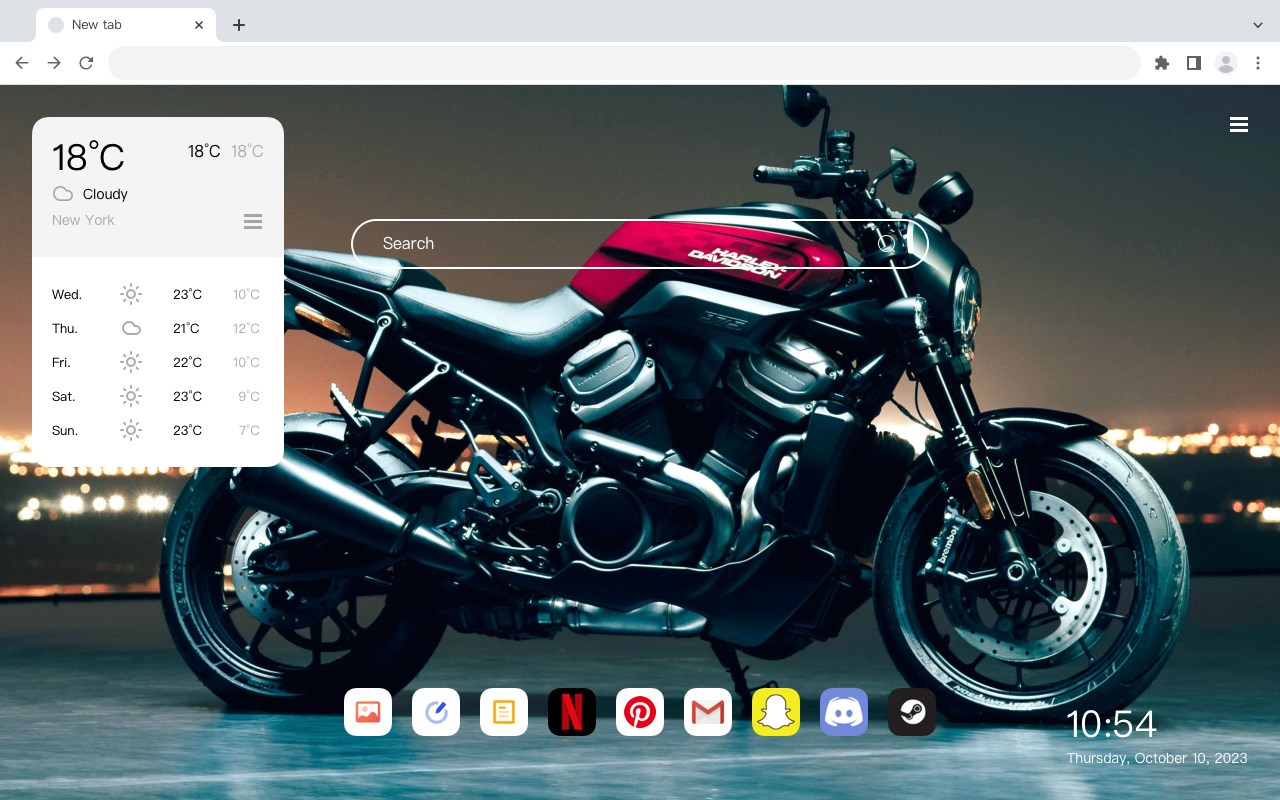Viewport: 1280px width, 800px height.
Task: Focus the browser address bar
Action: [624, 63]
